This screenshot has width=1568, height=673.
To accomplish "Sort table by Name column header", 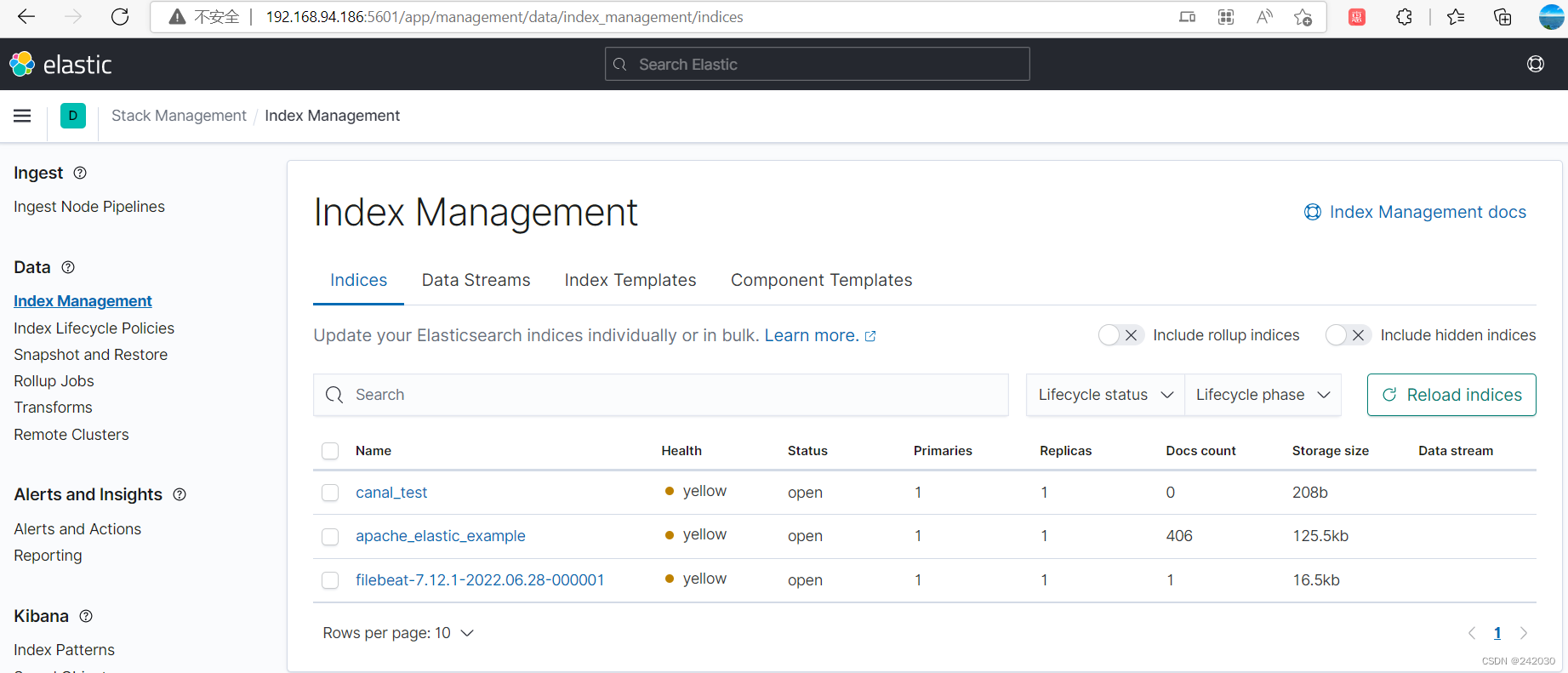I will (x=373, y=451).
